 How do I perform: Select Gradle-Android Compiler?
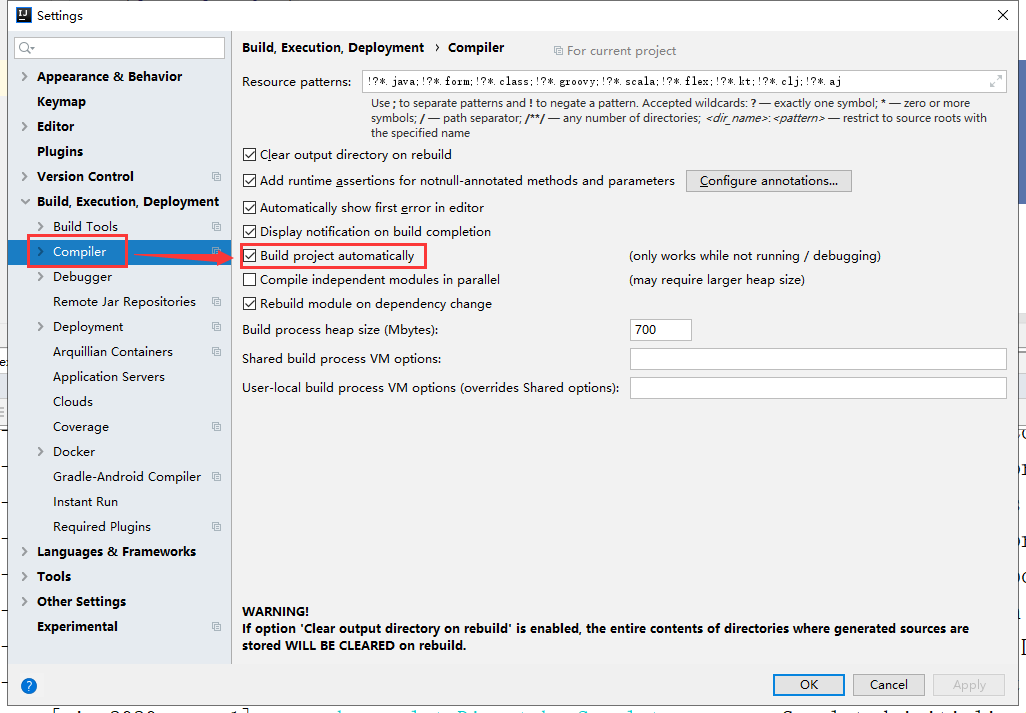(x=127, y=477)
